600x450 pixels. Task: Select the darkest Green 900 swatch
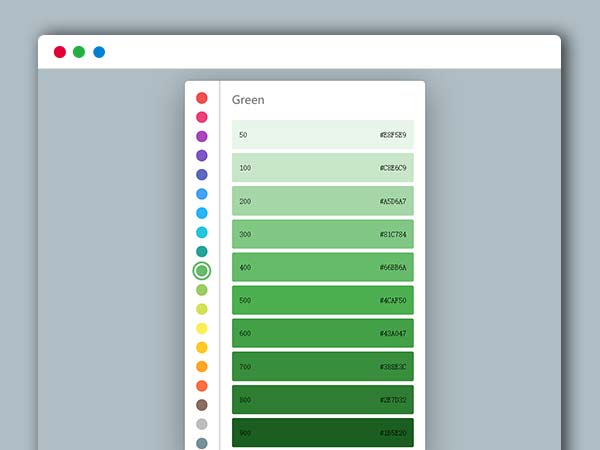tap(322, 432)
